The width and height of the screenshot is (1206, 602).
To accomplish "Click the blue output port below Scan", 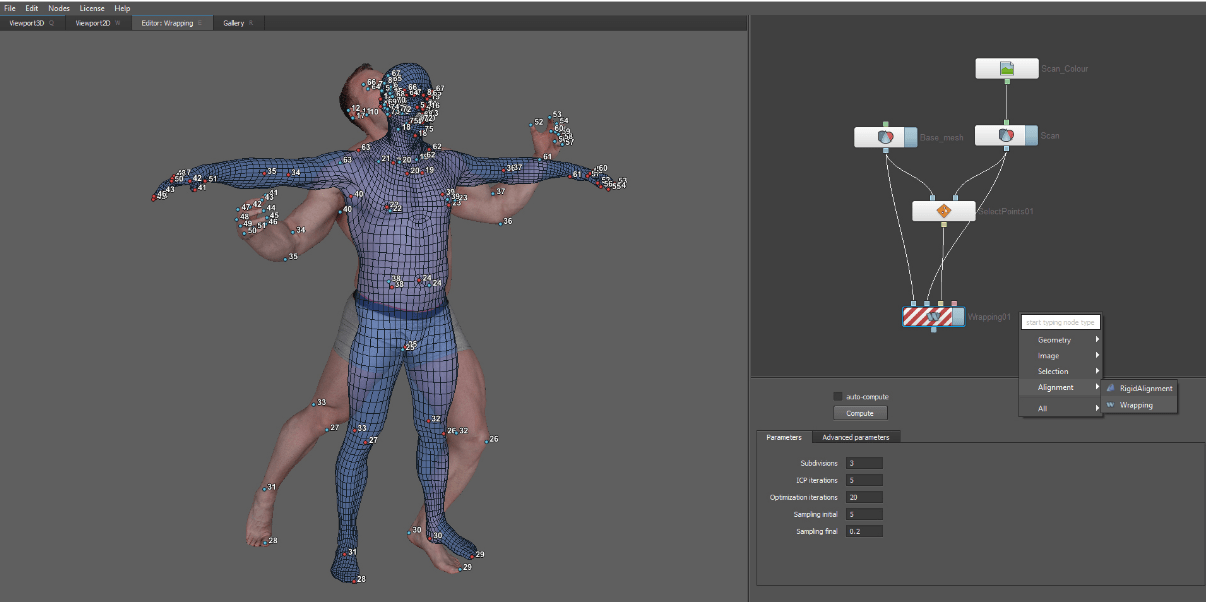I will click(x=1006, y=148).
